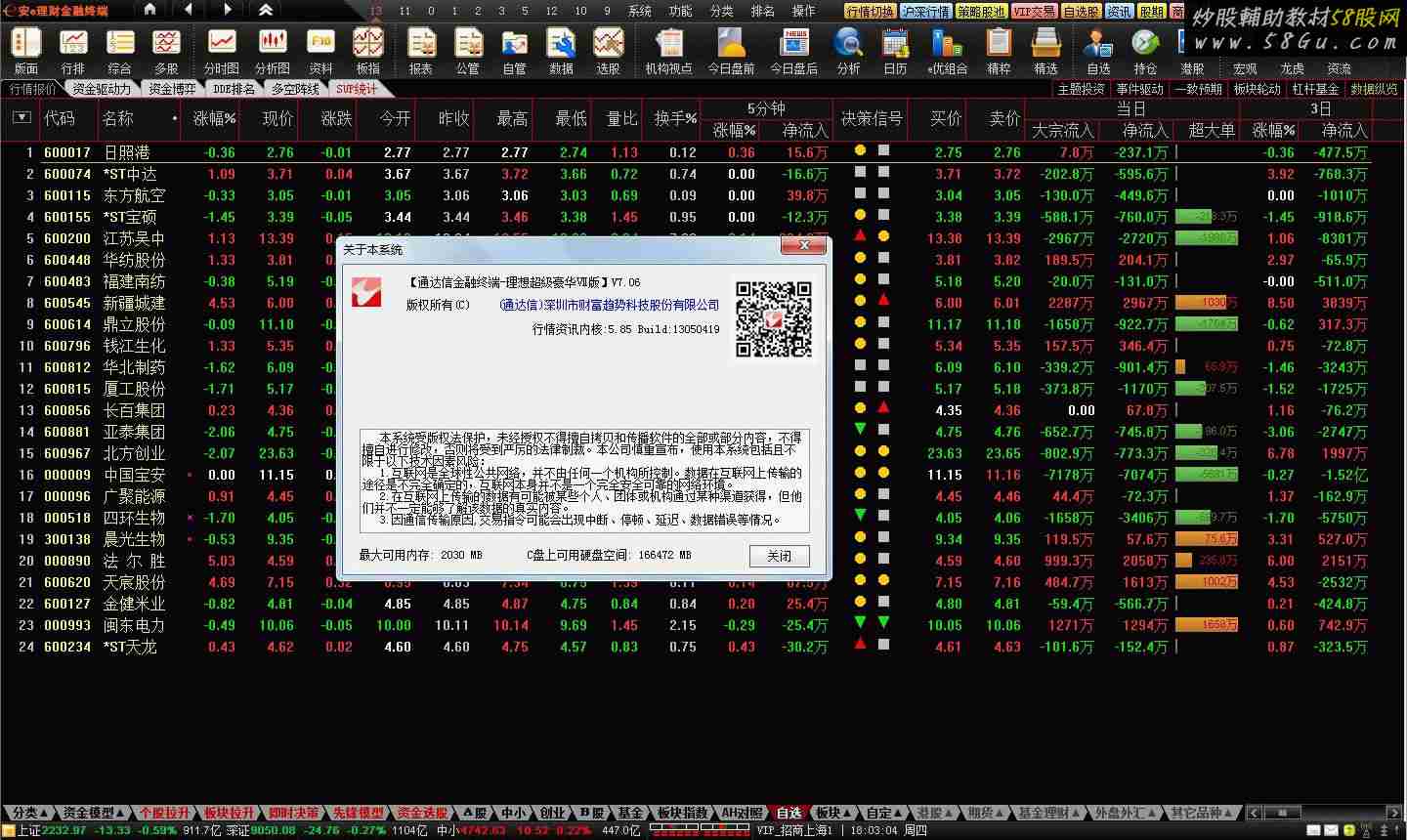
Task: Click the 今日盘后 news icon
Action: (794, 51)
